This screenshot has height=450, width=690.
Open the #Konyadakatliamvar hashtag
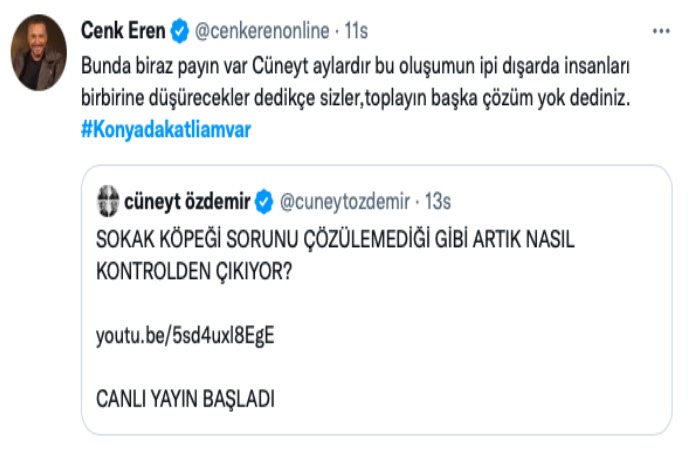coord(163,131)
